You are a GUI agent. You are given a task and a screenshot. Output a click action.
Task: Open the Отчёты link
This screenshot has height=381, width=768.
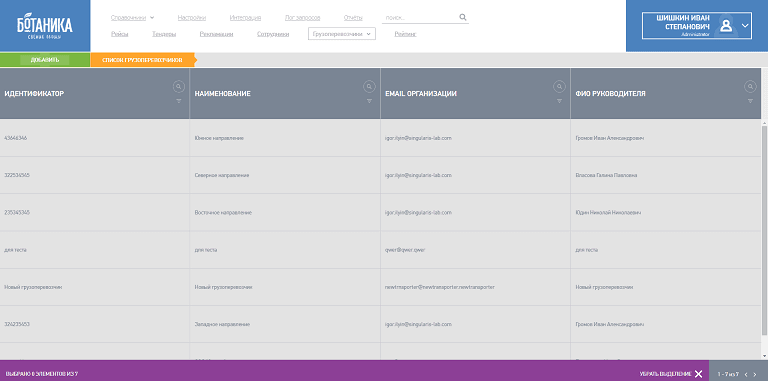353,18
